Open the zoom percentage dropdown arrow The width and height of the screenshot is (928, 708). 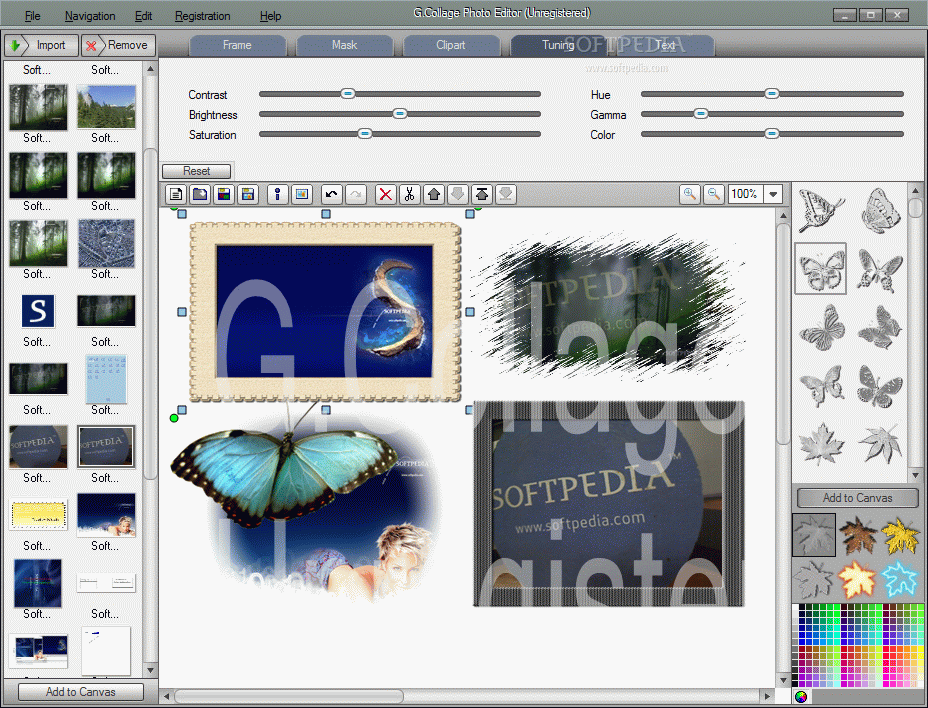tap(773, 194)
